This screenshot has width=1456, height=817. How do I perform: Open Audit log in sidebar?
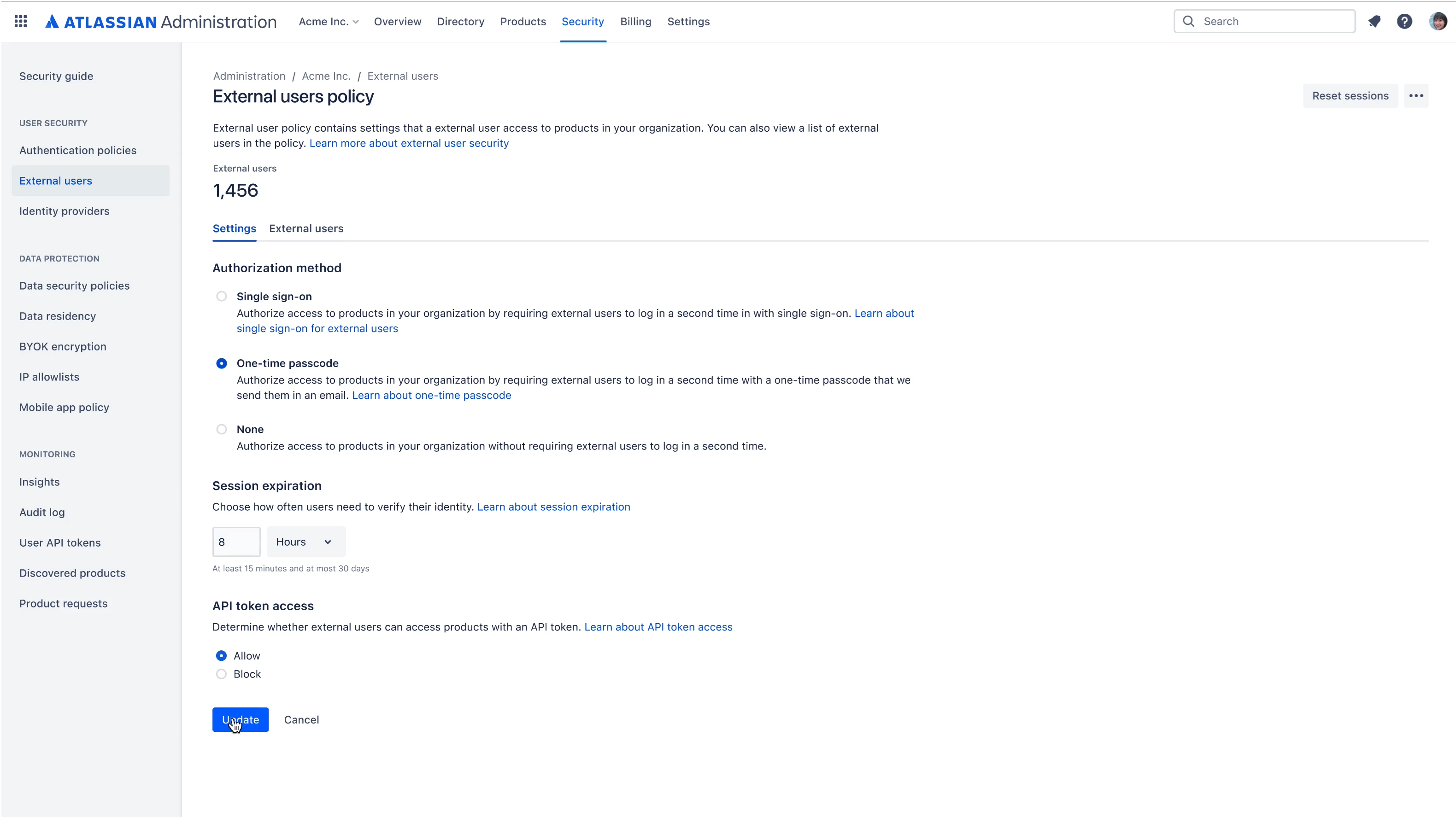coord(42,513)
